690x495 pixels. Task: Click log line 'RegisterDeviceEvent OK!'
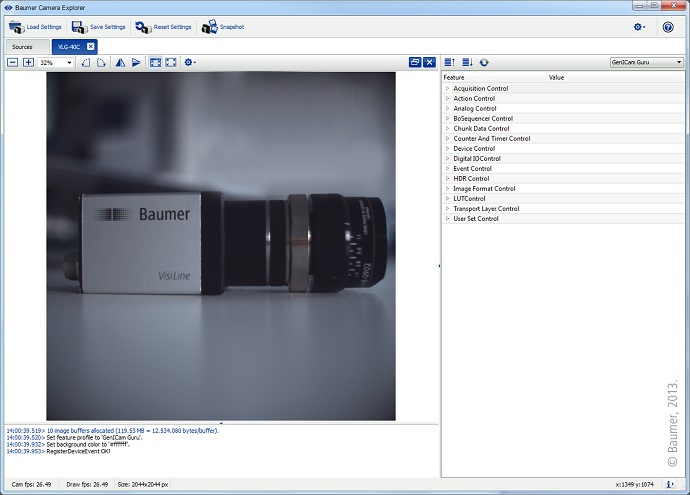(58, 451)
